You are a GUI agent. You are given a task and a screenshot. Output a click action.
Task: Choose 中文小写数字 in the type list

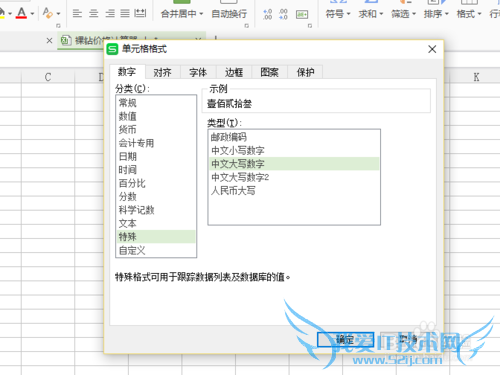[294, 150]
